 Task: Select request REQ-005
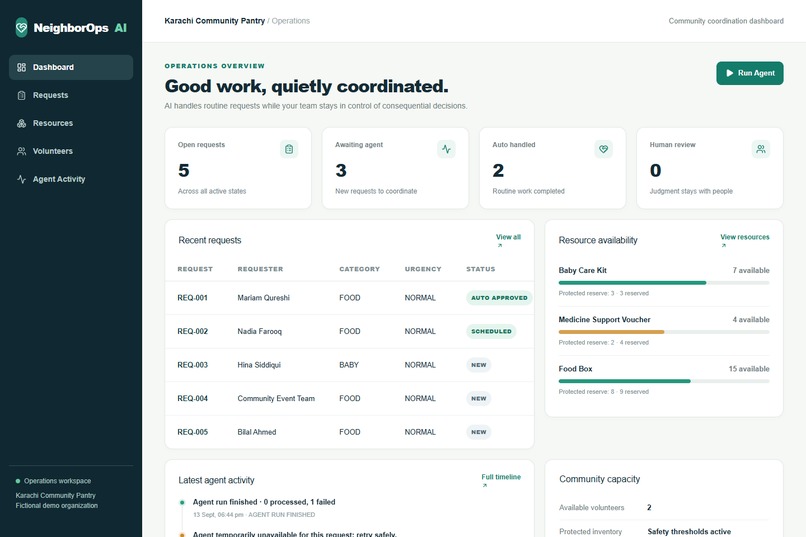pos(193,432)
